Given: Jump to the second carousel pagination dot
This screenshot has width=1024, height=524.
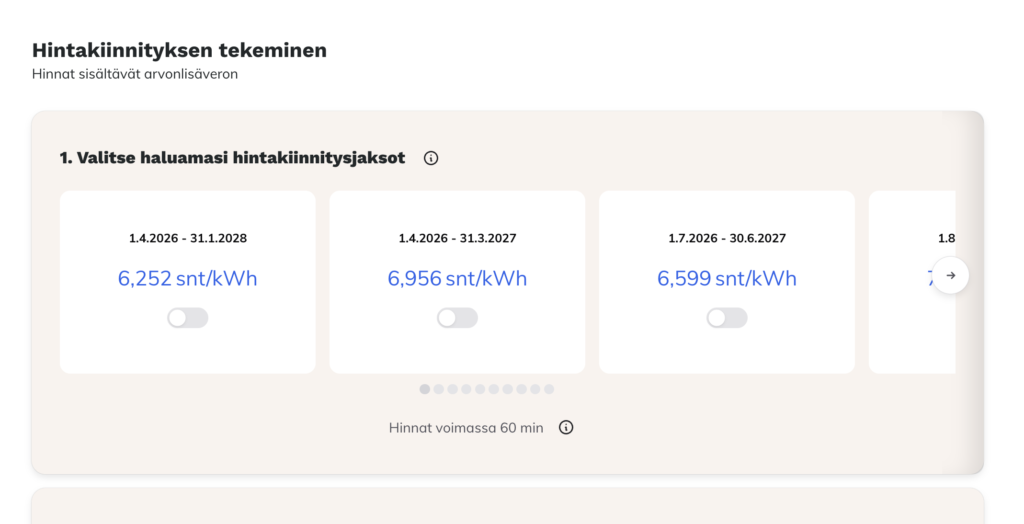Looking at the screenshot, I should click(x=439, y=389).
